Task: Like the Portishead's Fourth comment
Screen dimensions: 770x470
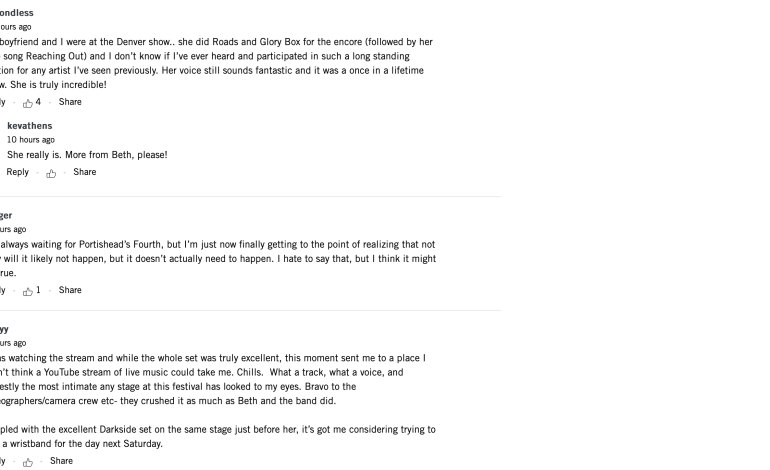Action: [28, 291]
